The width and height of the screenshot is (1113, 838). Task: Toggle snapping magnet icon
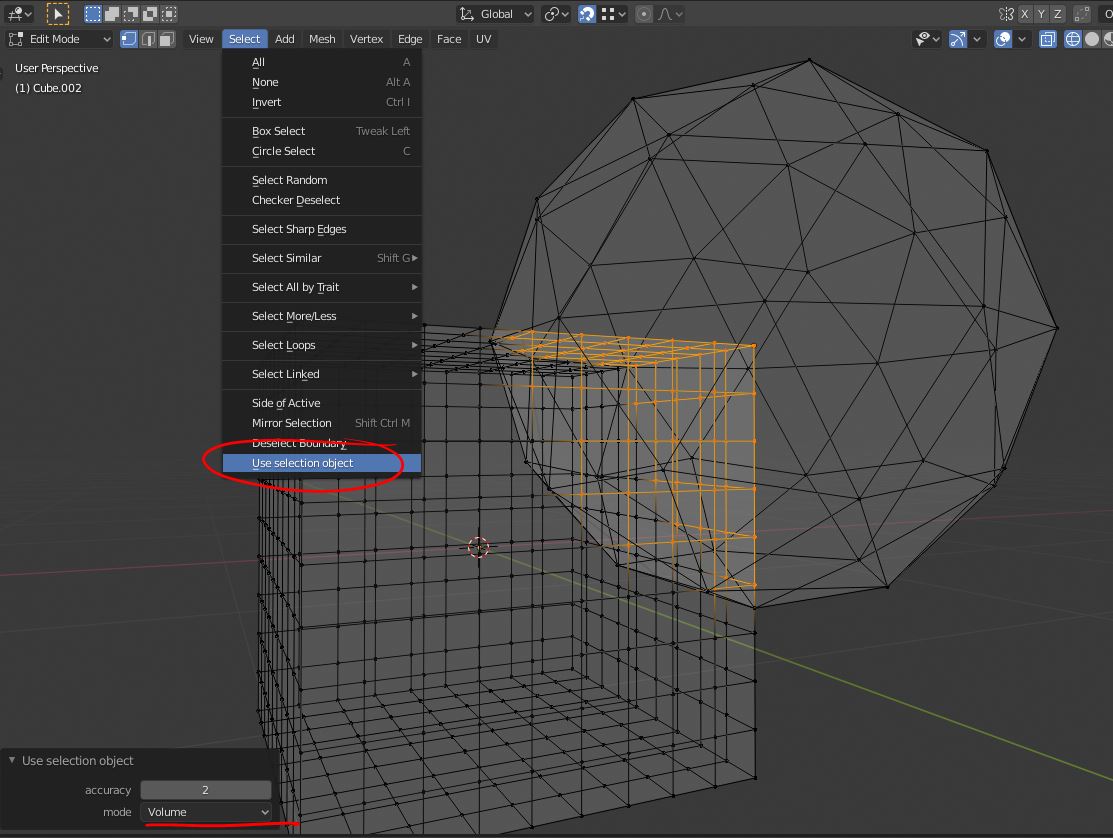point(587,13)
